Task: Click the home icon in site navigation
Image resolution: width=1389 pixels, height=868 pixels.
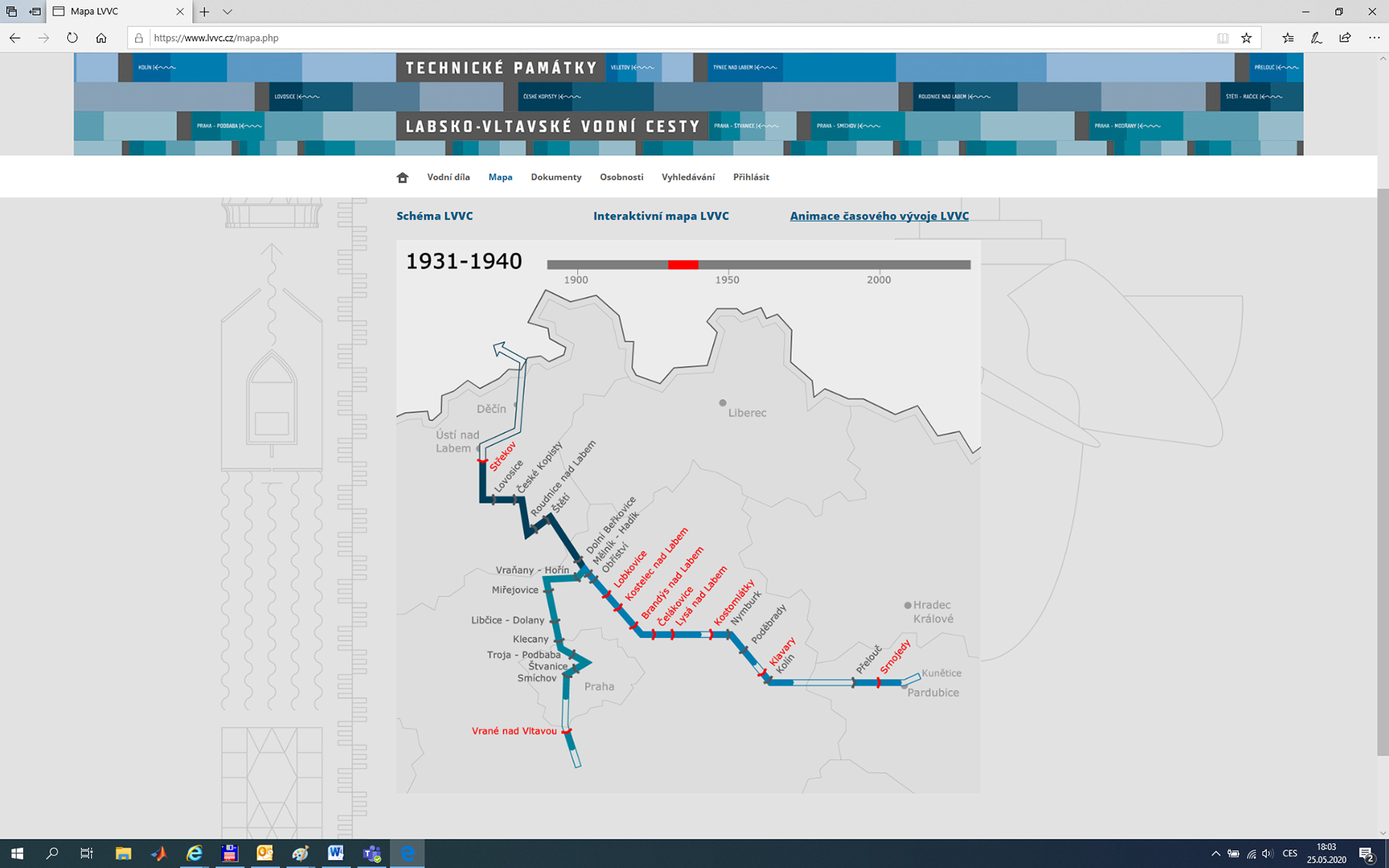Action: (x=402, y=177)
